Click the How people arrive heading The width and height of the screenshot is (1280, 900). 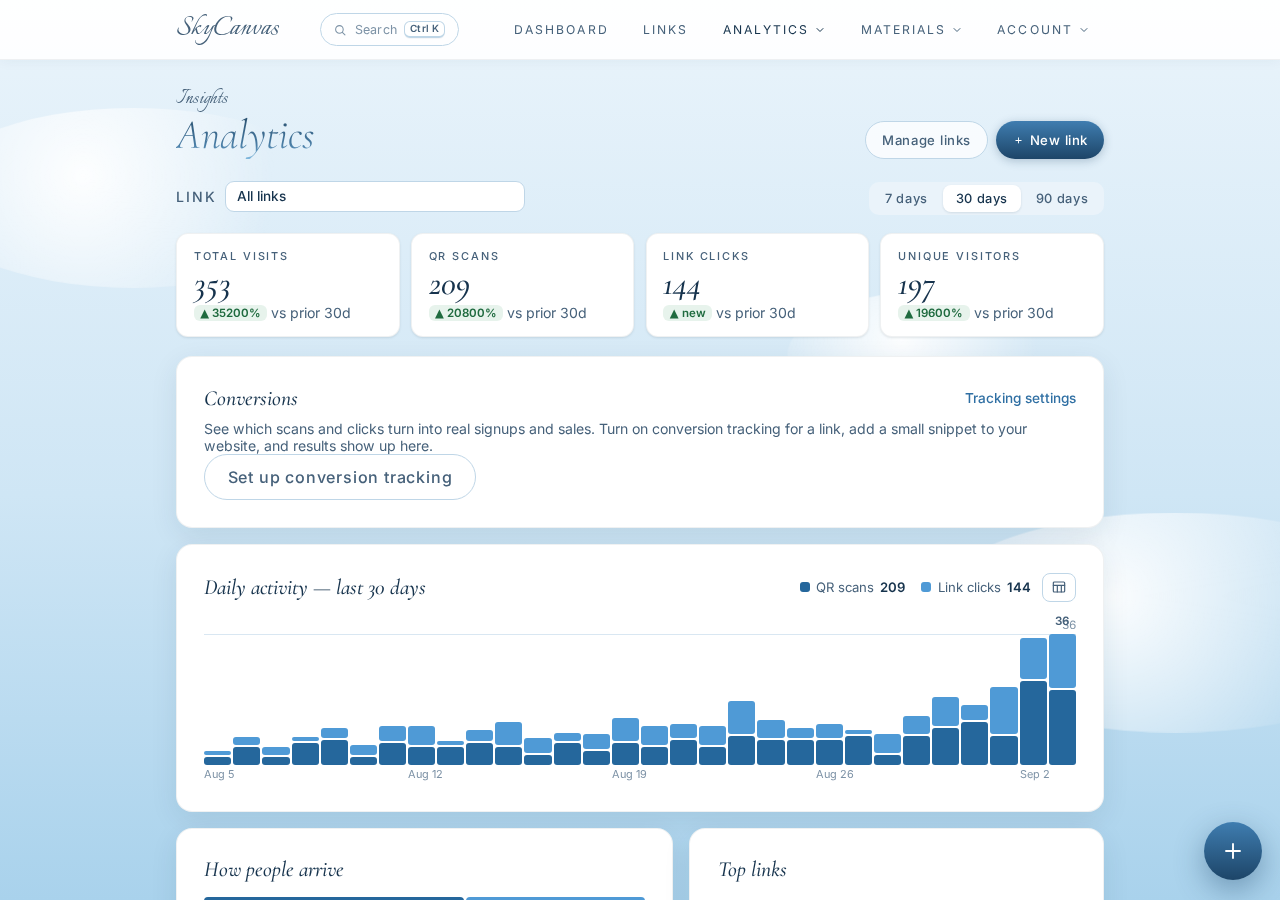click(274, 869)
